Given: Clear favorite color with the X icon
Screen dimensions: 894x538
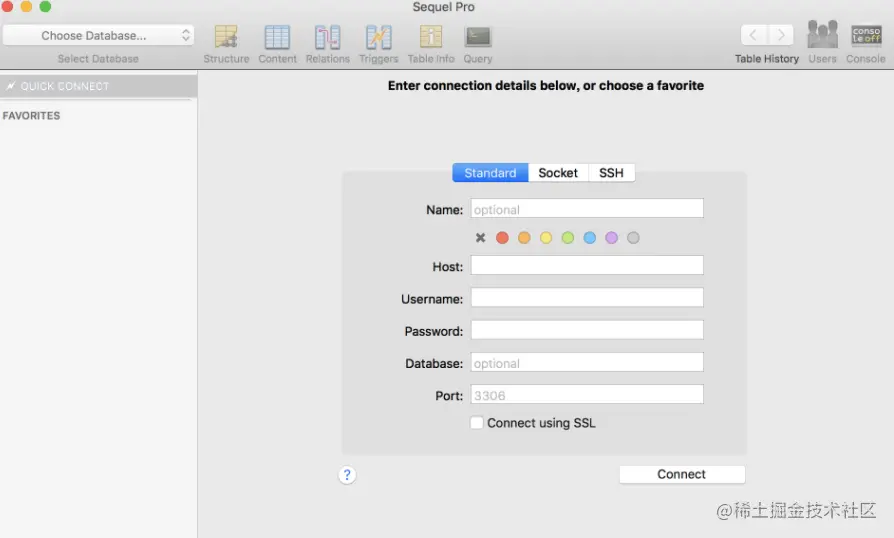Looking at the screenshot, I should (481, 238).
